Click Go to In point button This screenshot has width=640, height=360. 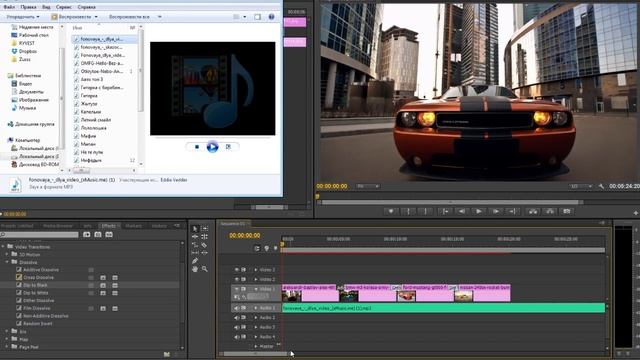445,211
